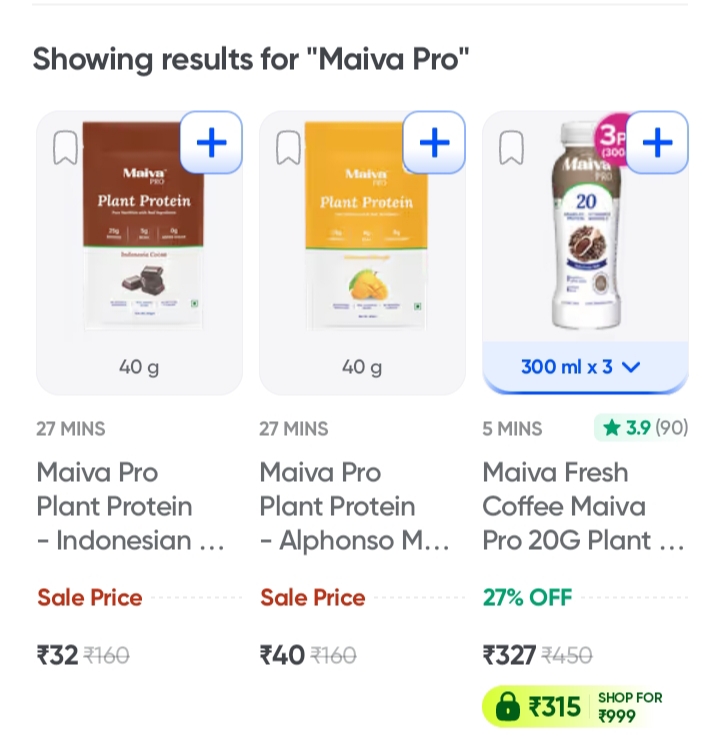Click the chevron next to 300 ml x 3

tap(630, 367)
